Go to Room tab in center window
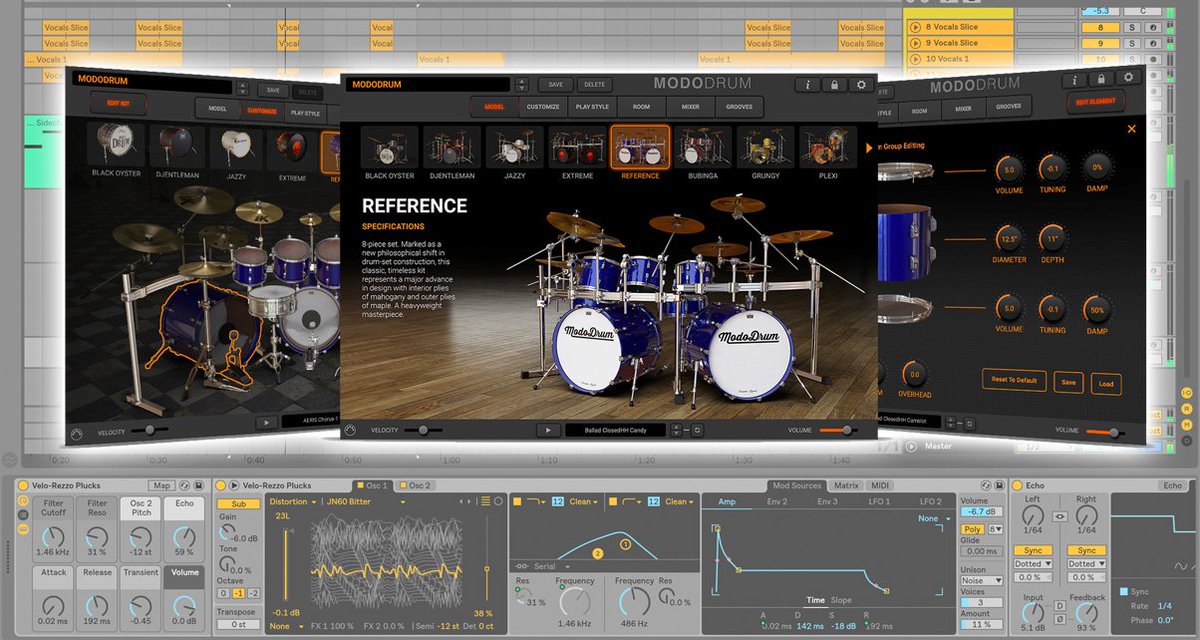The height and width of the screenshot is (640, 1200). [x=641, y=106]
